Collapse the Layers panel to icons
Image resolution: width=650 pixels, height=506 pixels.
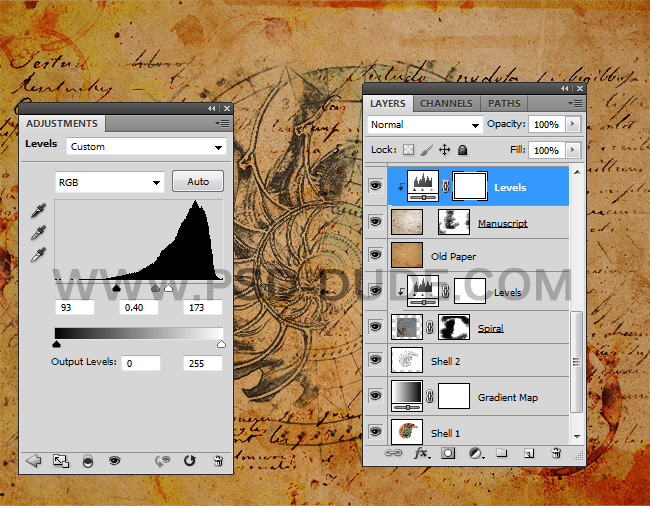pos(565,89)
